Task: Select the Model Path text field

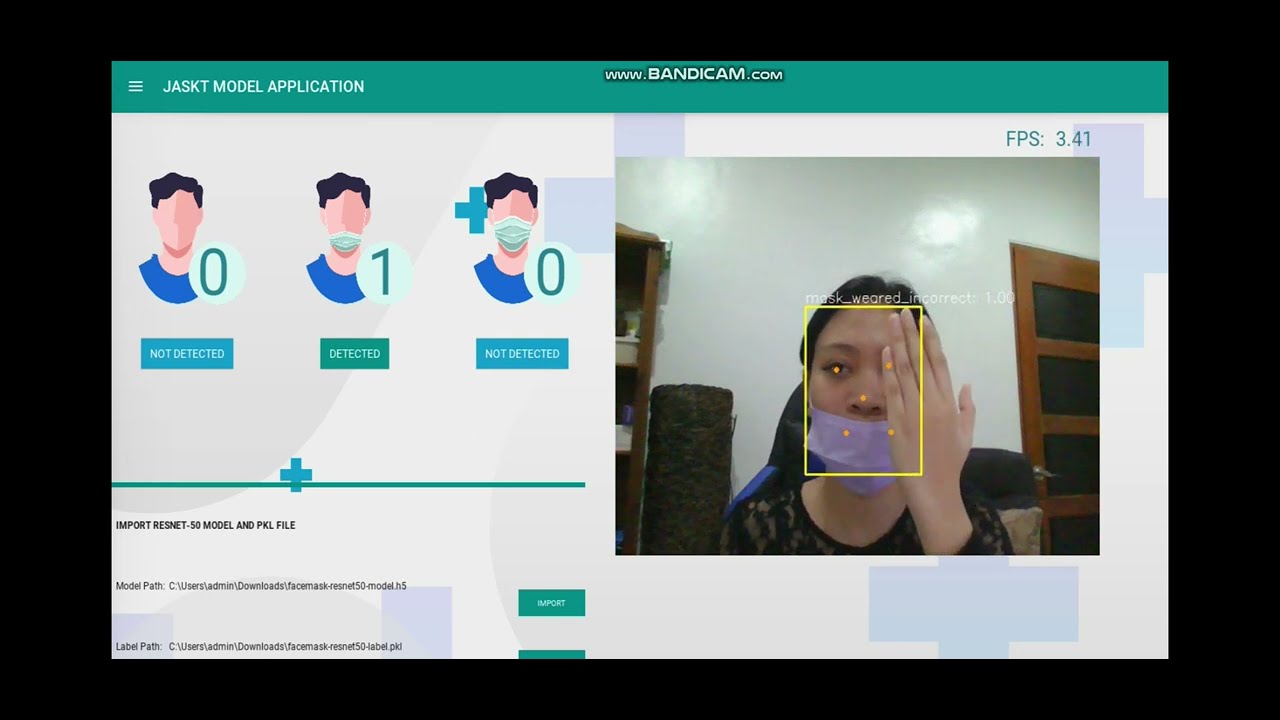Action: tap(288, 586)
